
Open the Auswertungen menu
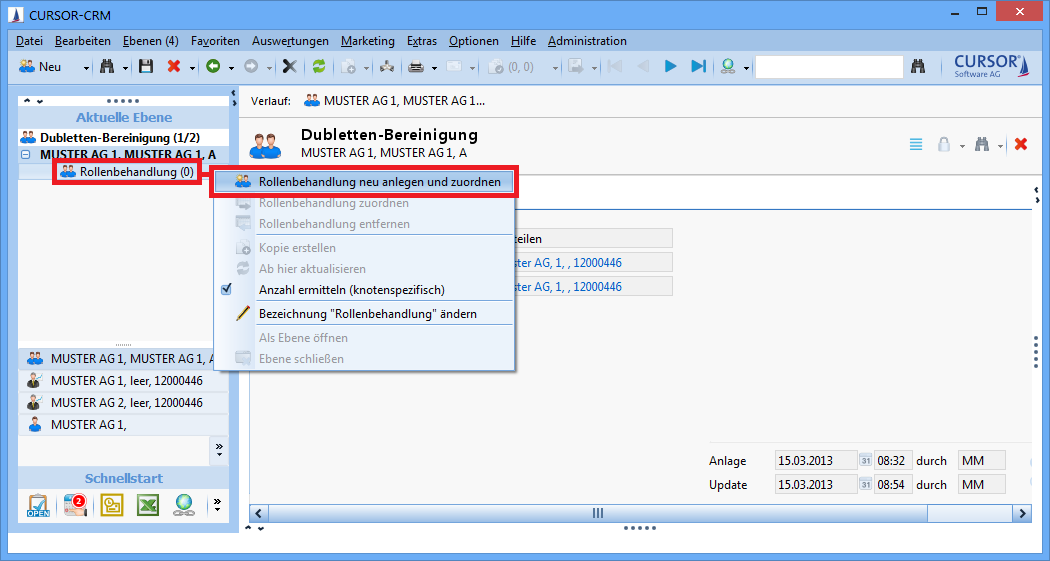(290, 41)
